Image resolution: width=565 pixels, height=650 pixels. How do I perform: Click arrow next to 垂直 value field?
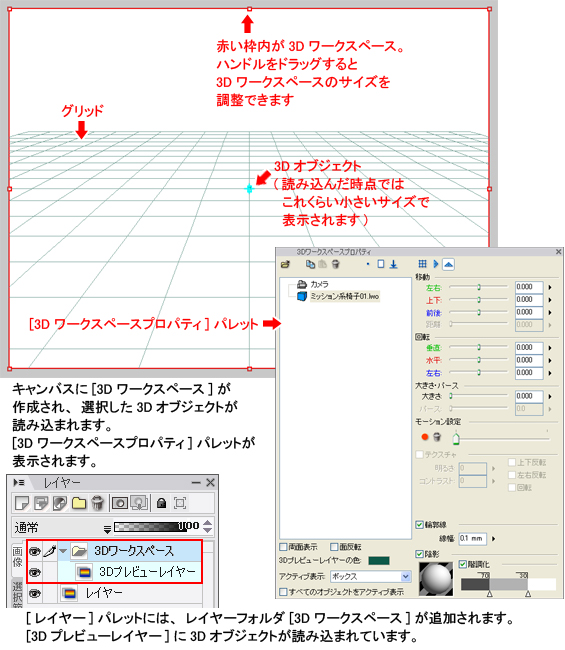550,347
